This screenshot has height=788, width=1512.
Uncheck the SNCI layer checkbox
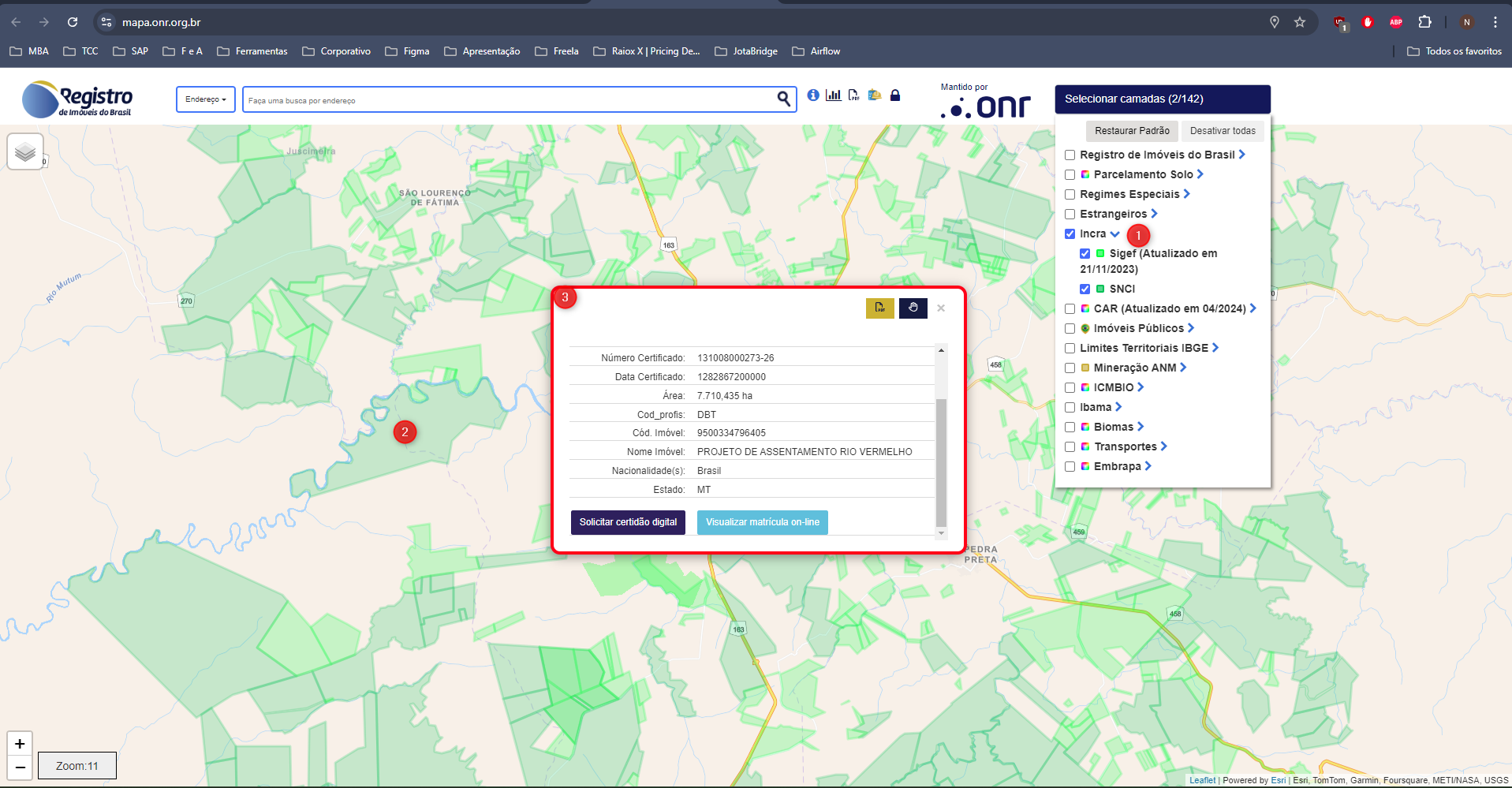[1085, 289]
